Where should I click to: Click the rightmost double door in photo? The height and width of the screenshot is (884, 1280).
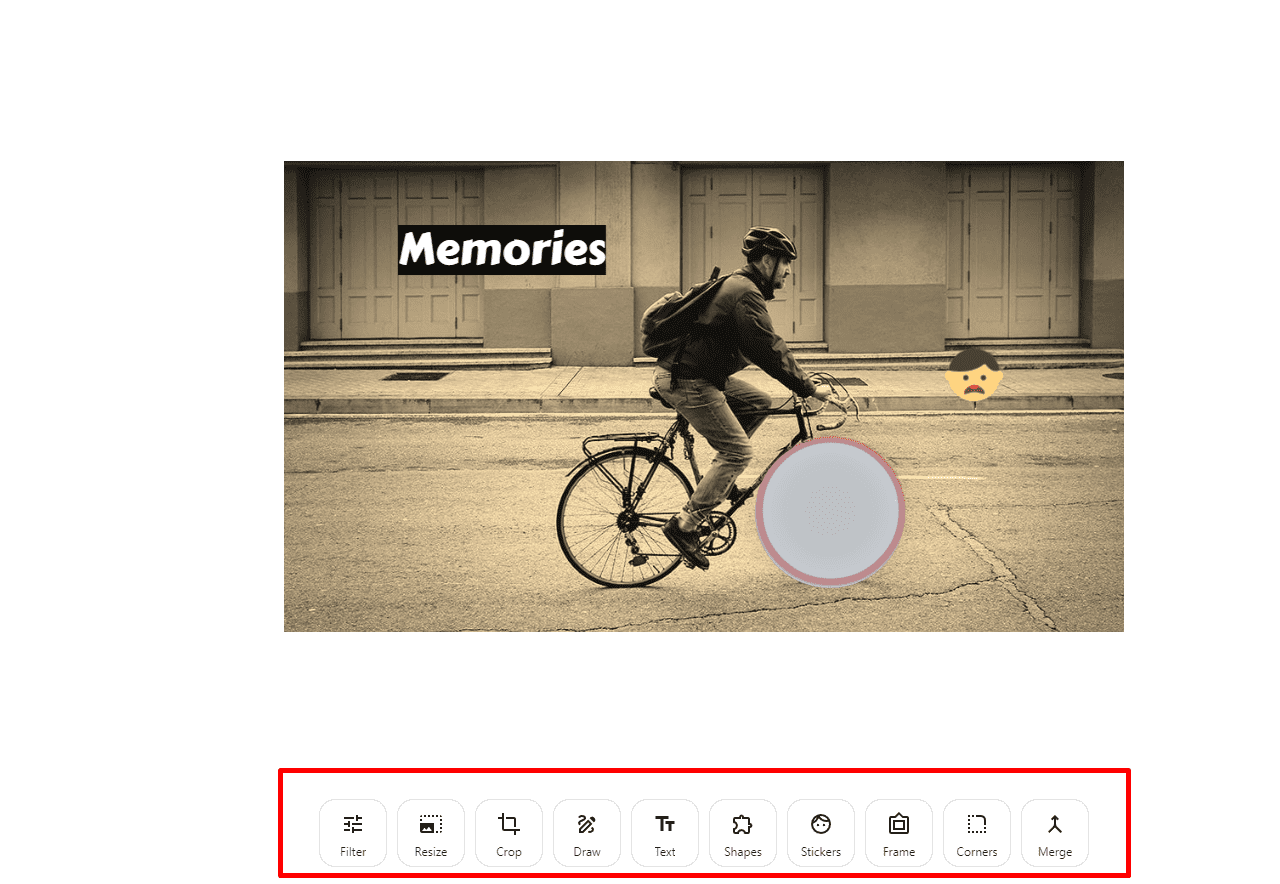coord(1013,251)
